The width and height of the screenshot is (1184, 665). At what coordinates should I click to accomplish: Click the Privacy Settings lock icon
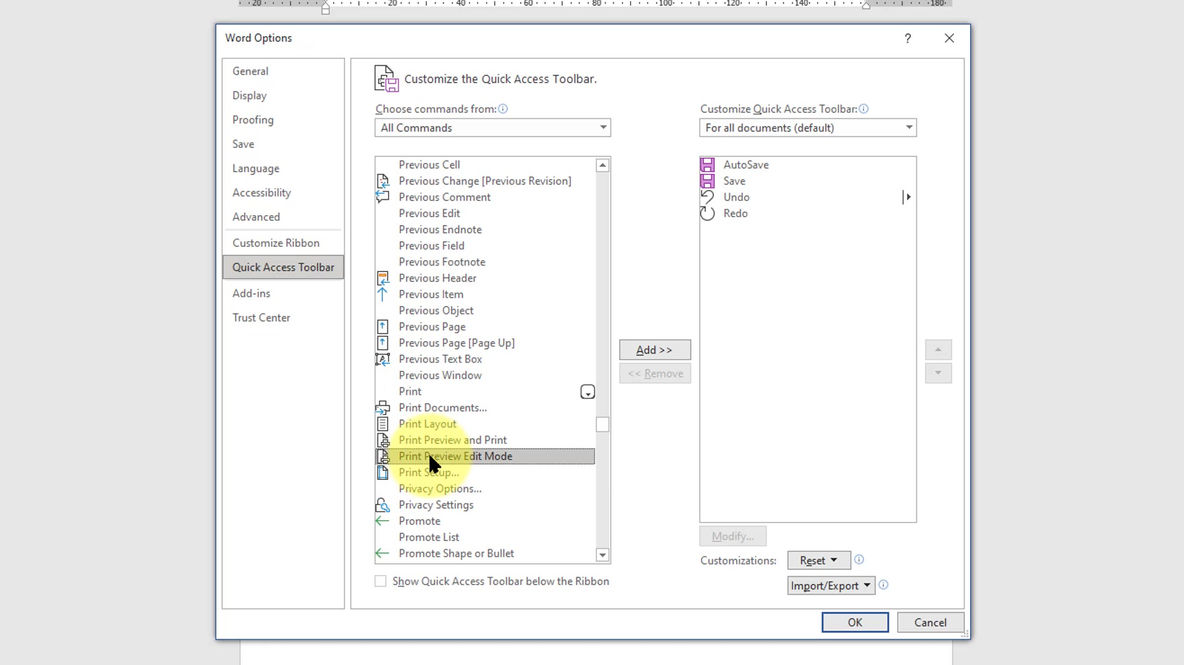pos(383,505)
